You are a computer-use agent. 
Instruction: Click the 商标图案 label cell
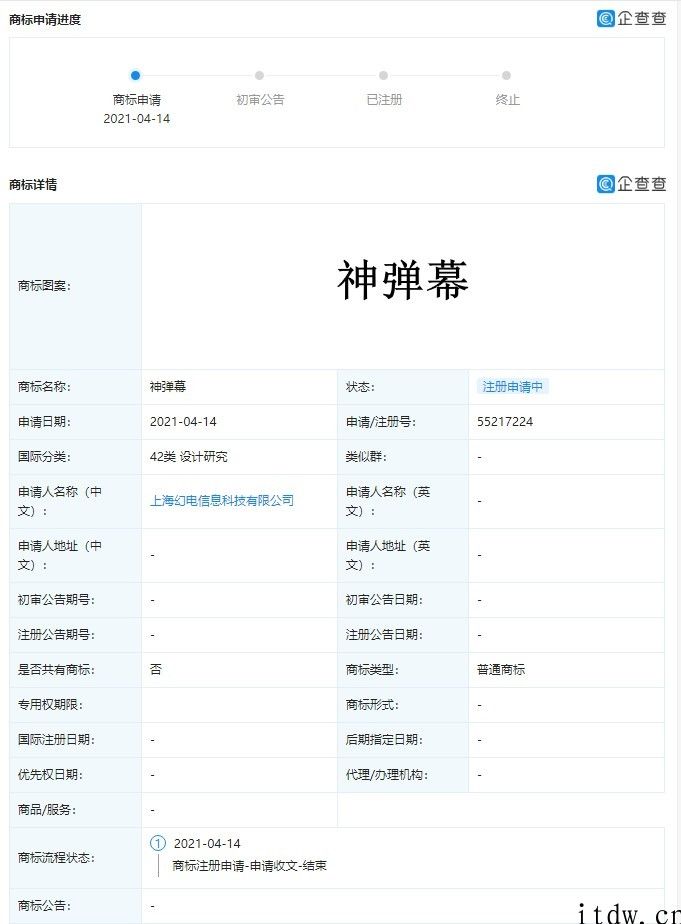coord(75,286)
